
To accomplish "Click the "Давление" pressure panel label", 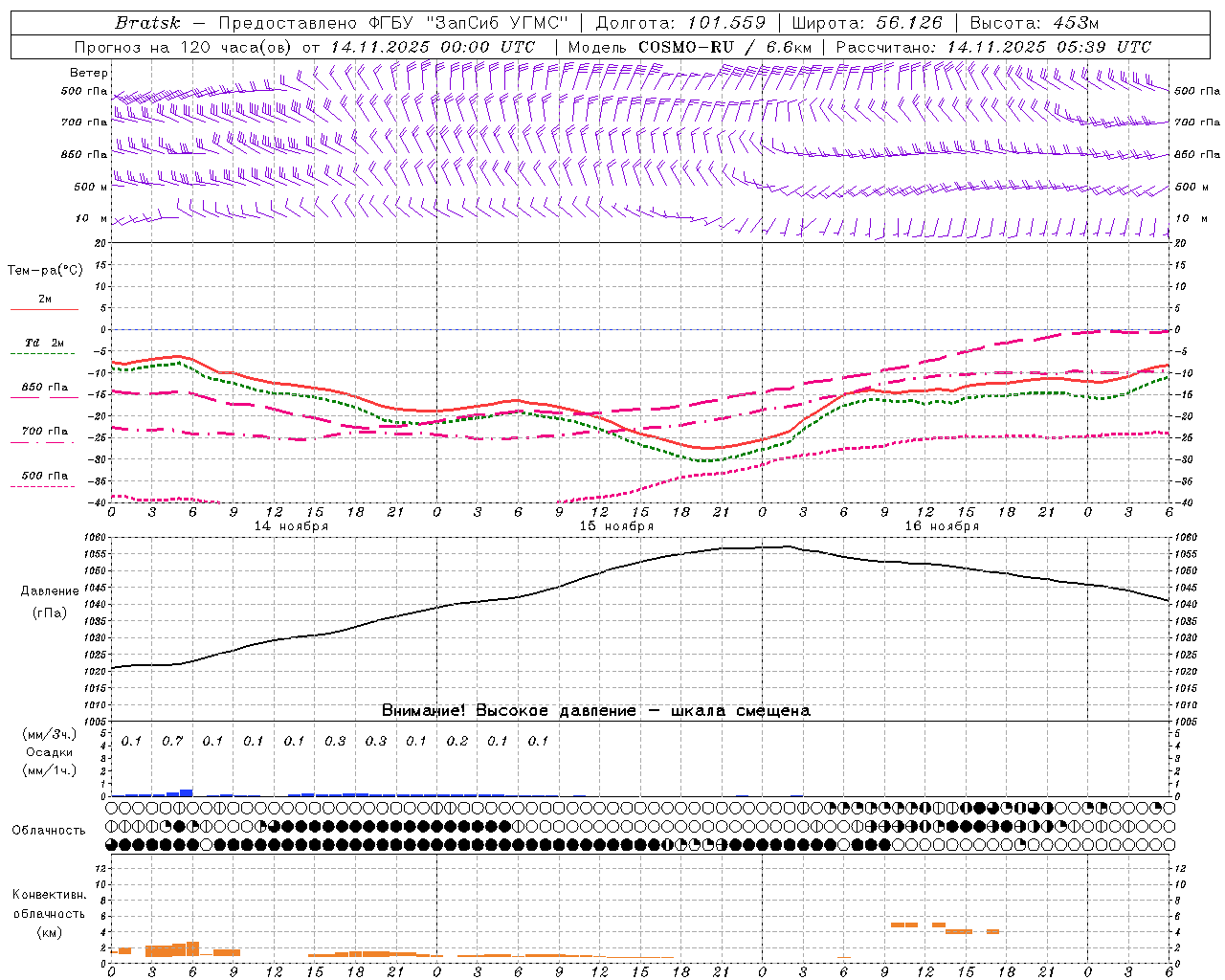I will pos(50,591).
